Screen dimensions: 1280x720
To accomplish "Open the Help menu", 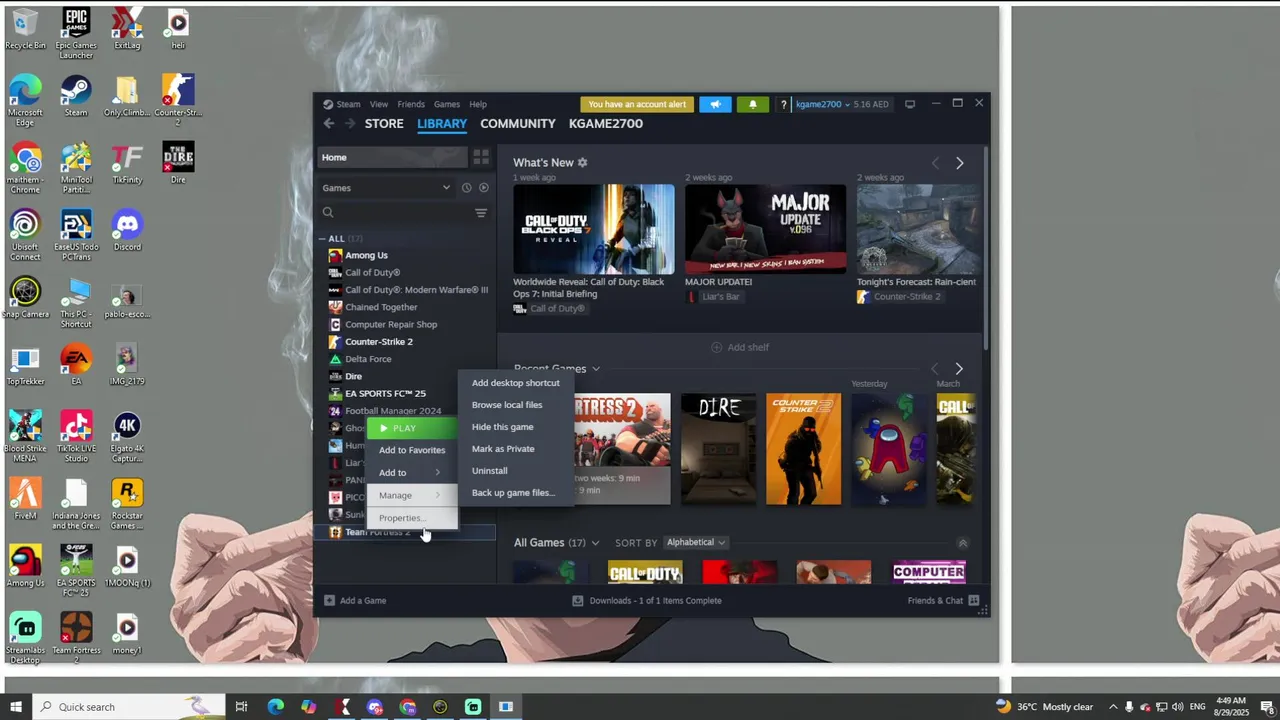I will (478, 104).
